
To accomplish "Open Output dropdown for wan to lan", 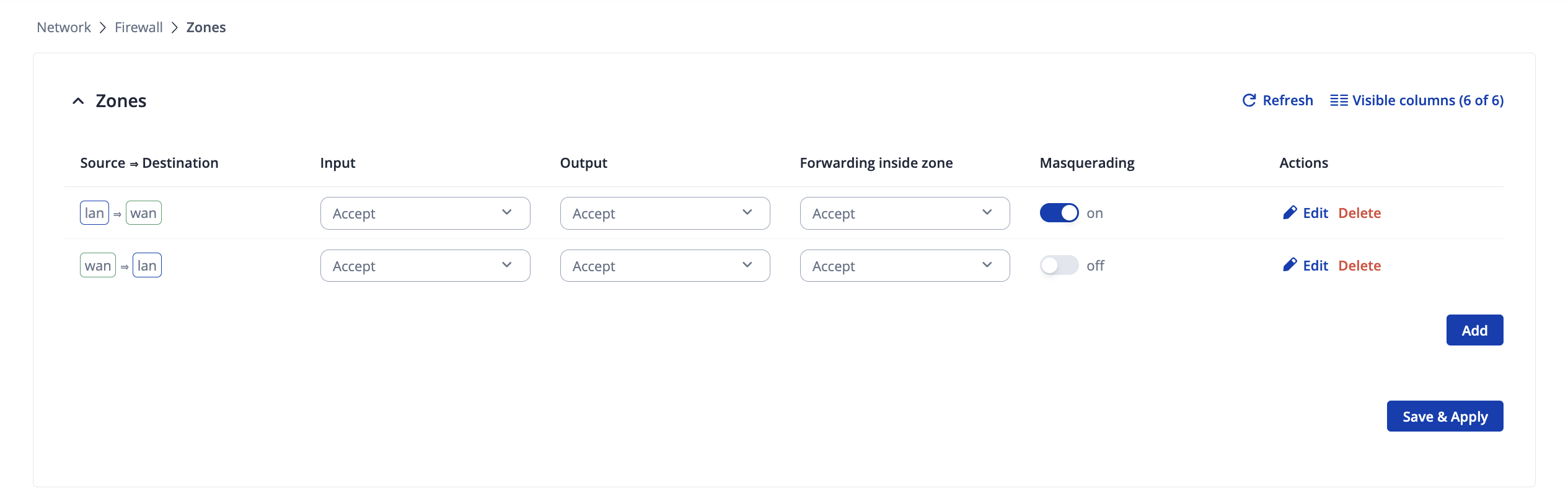I will coord(664,266).
